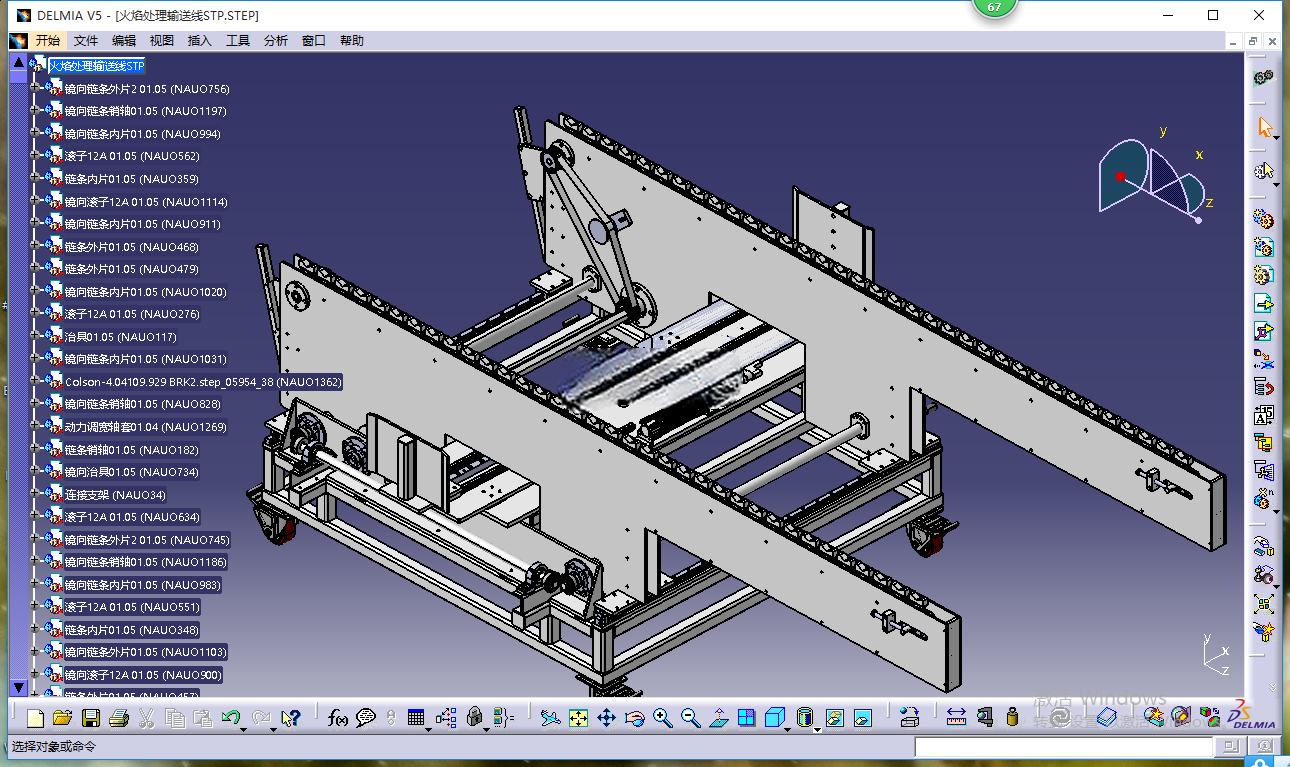Image resolution: width=1290 pixels, height=767 pixels.
Task: Click the Measure Between ruler icon
Action: pyautogui.click(x=956, y=717)
